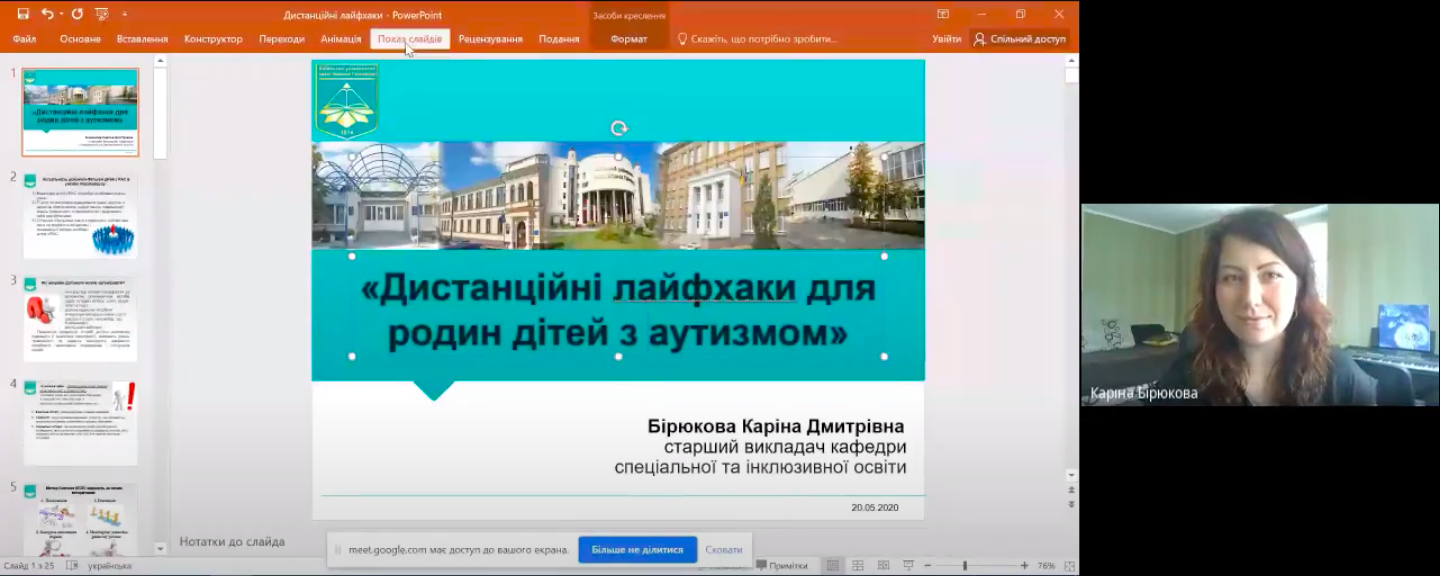The width and height of the screenshot is (1440, 576).
Task: Click the Redo icon in title bar
Action: point(77,14)
